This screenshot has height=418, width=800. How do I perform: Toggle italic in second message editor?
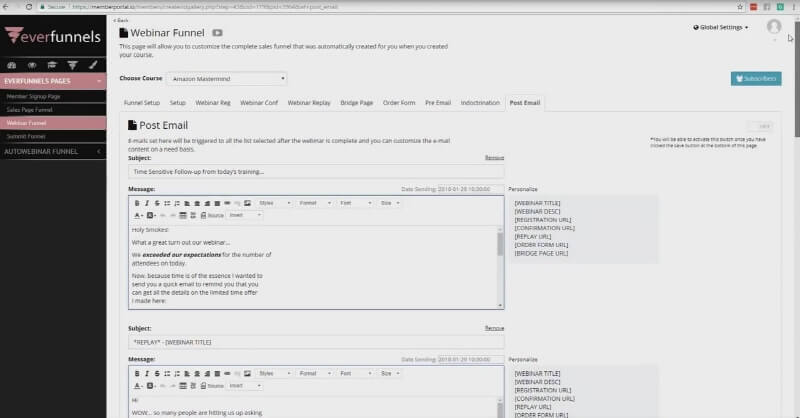[x=147, y=374]
